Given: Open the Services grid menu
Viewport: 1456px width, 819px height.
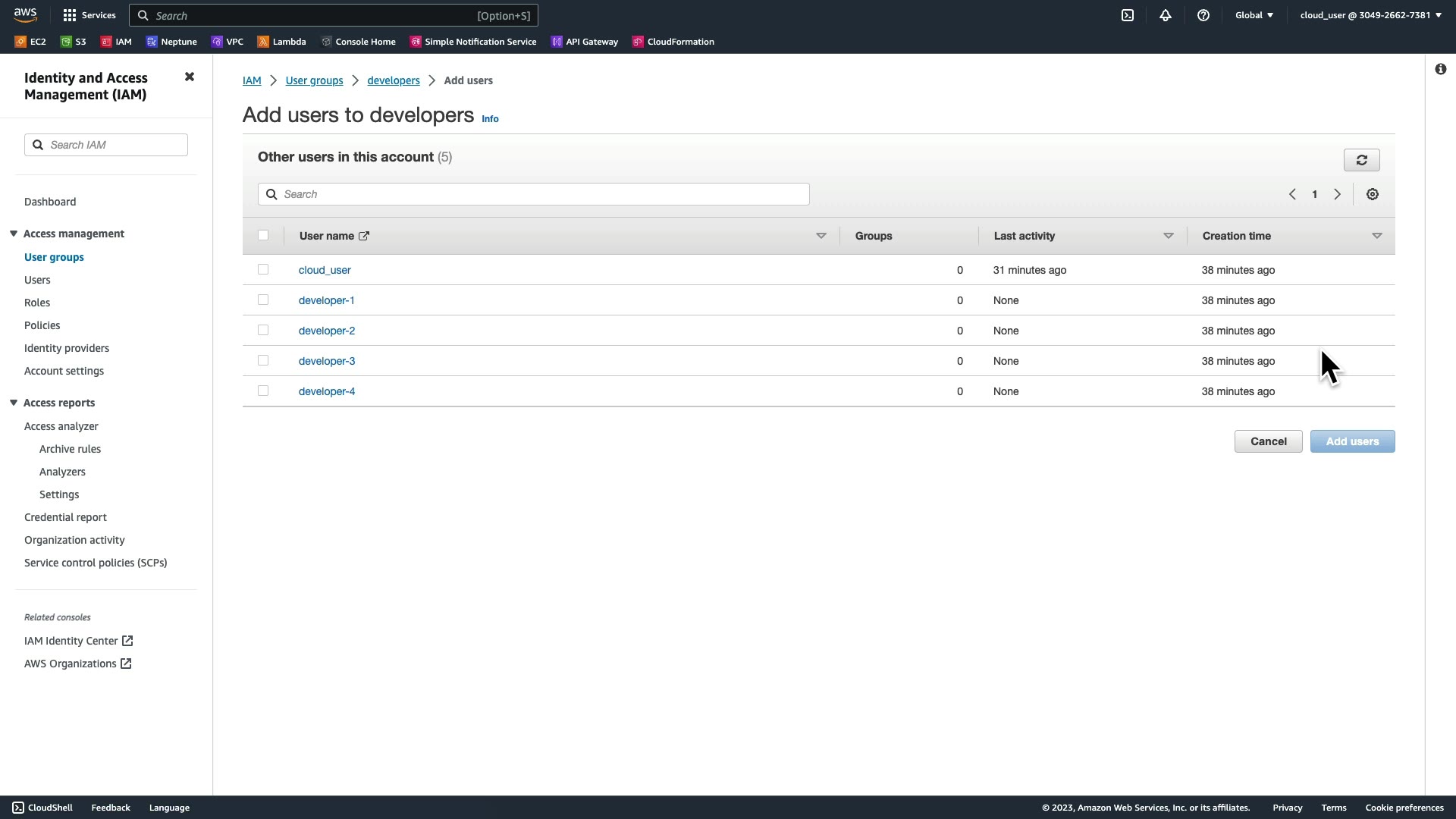Looking at the screenshot, I should (x=89, y=15).
